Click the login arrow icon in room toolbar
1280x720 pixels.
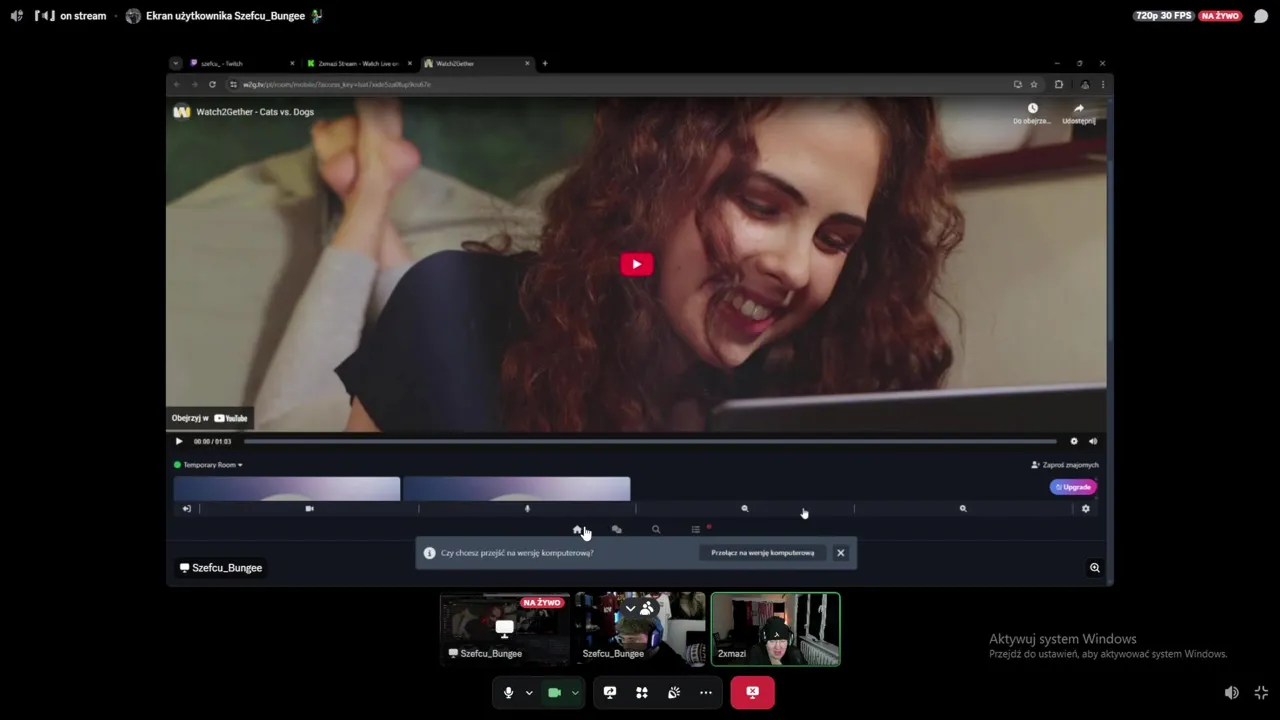click(186, 509)
